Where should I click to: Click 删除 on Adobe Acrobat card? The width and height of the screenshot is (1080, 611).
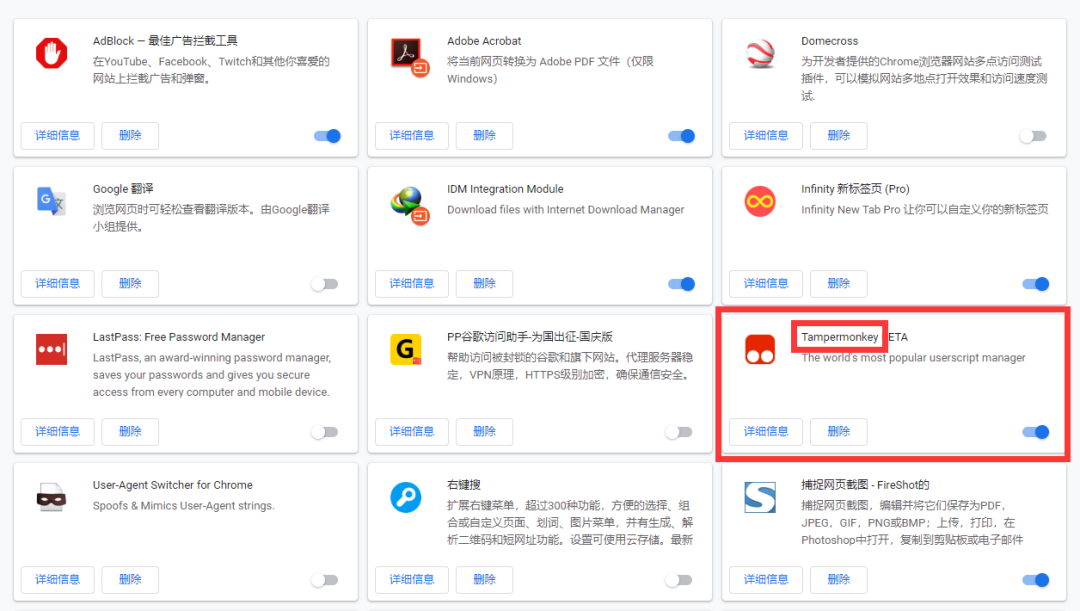(x=484, y=136)
